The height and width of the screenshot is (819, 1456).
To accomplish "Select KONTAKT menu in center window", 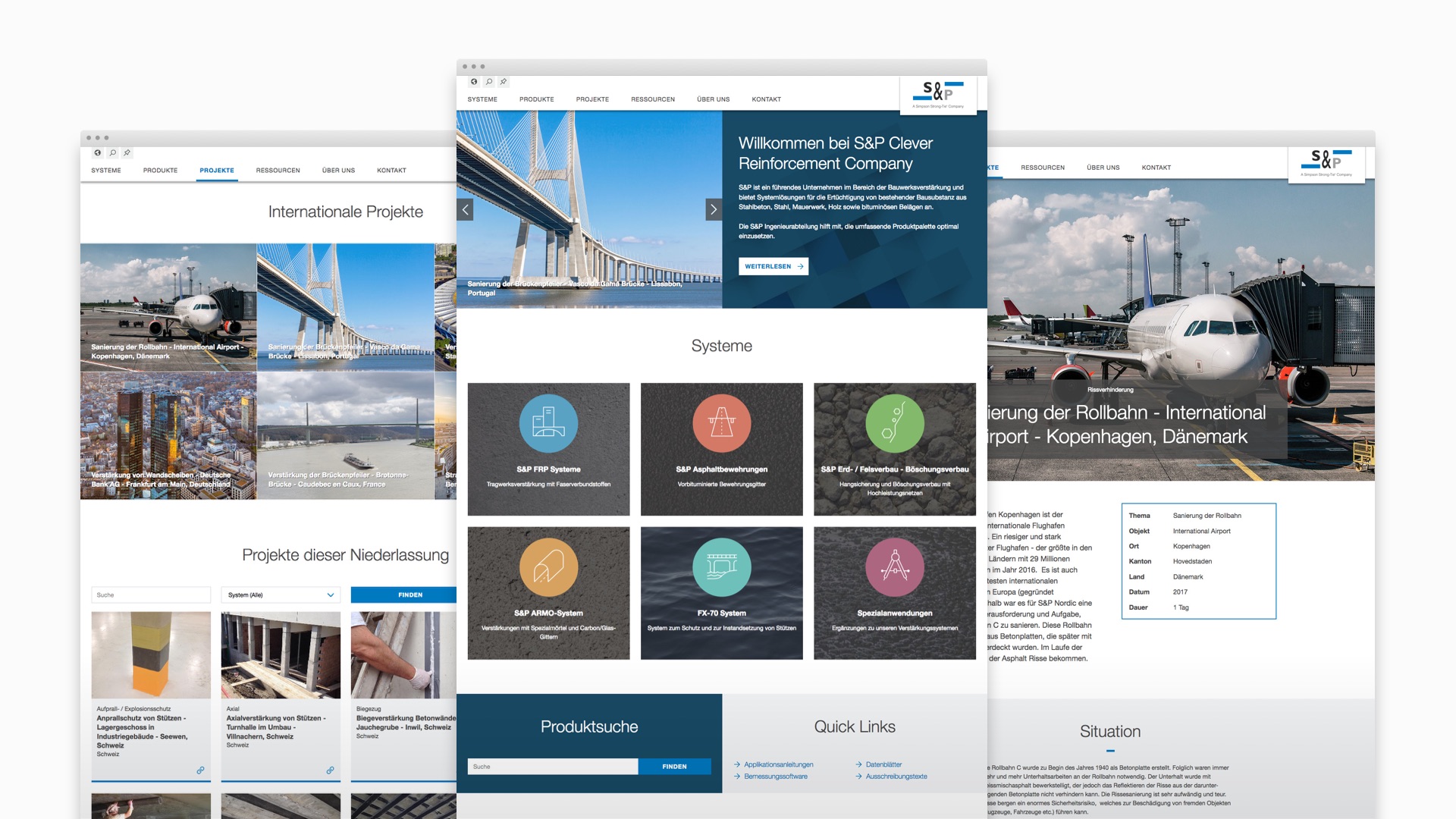I will 767,99.
